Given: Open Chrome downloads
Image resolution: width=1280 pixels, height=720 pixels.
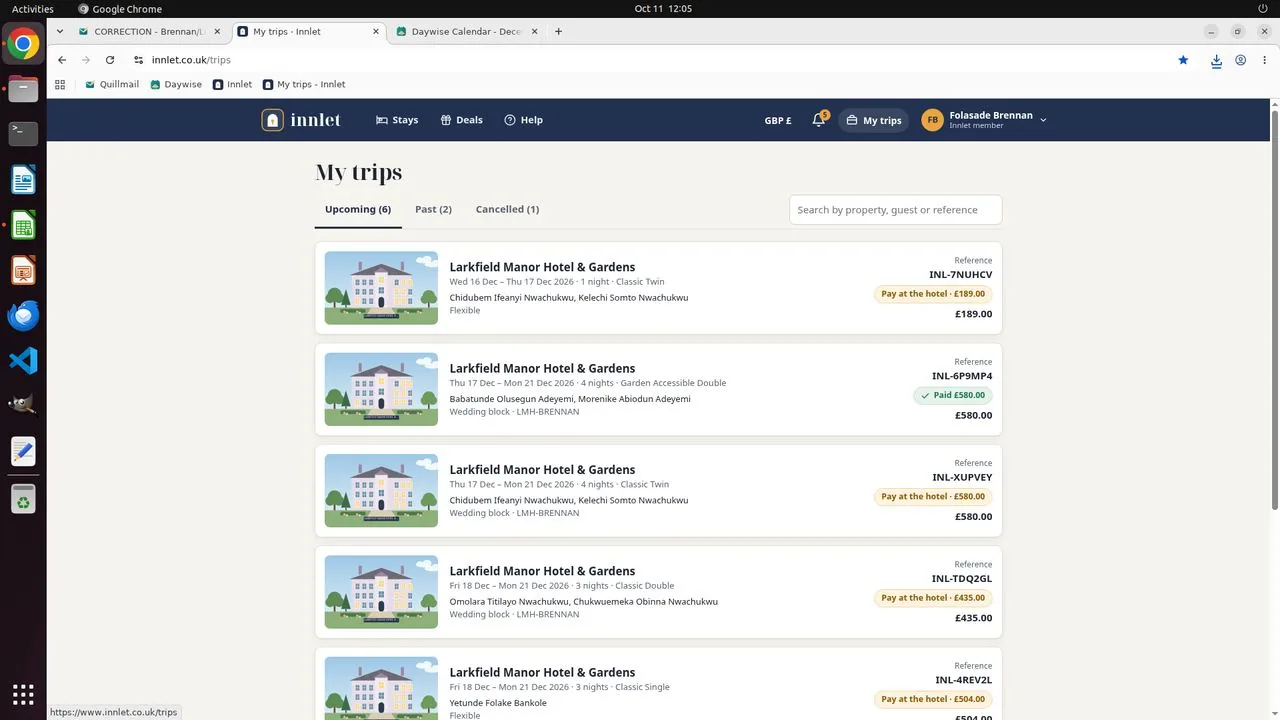Looking at the screenshot, I should click(1216, 60).
